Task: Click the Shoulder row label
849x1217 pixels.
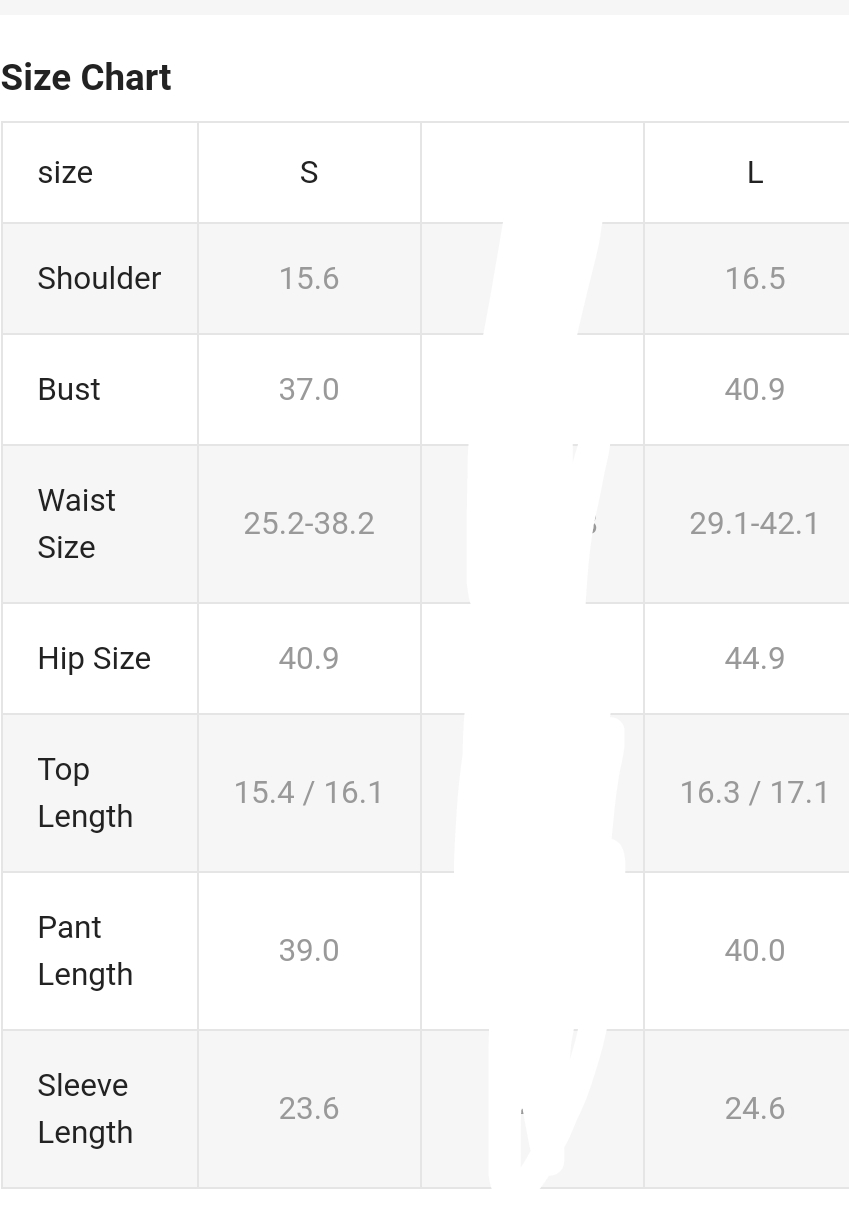Action: click(99, 278)
